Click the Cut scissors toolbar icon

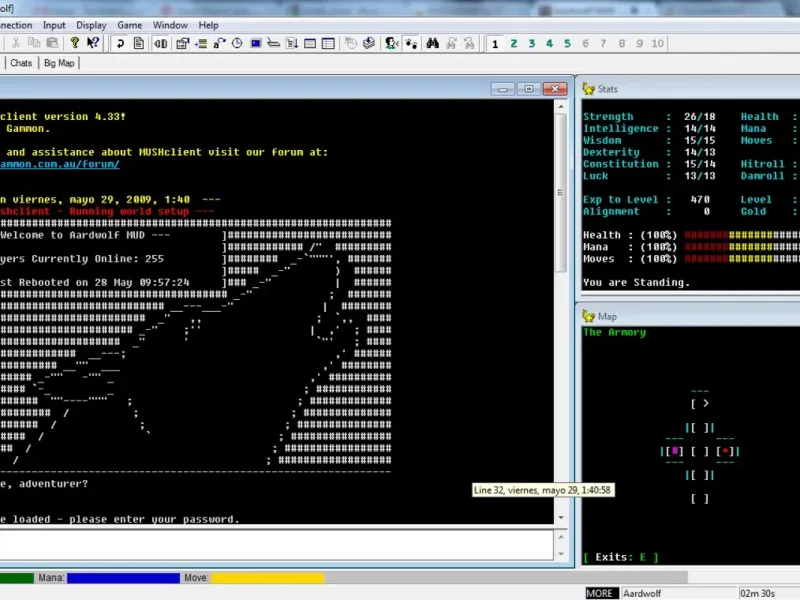click(16, 43)
